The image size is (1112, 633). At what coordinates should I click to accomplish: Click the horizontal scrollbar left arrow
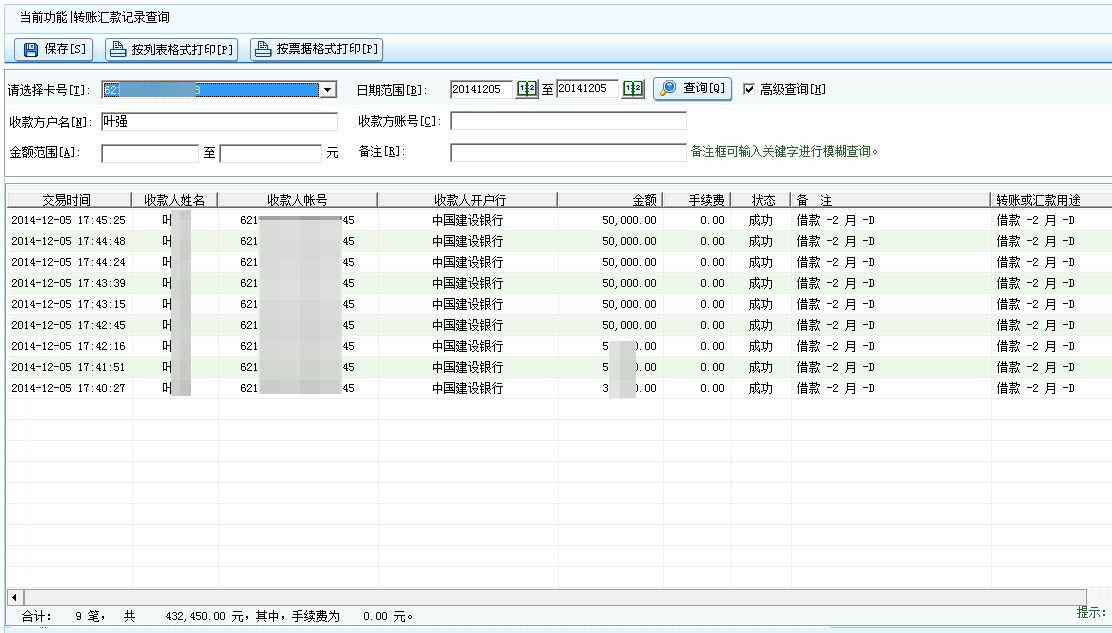click(x=14, y=597)
